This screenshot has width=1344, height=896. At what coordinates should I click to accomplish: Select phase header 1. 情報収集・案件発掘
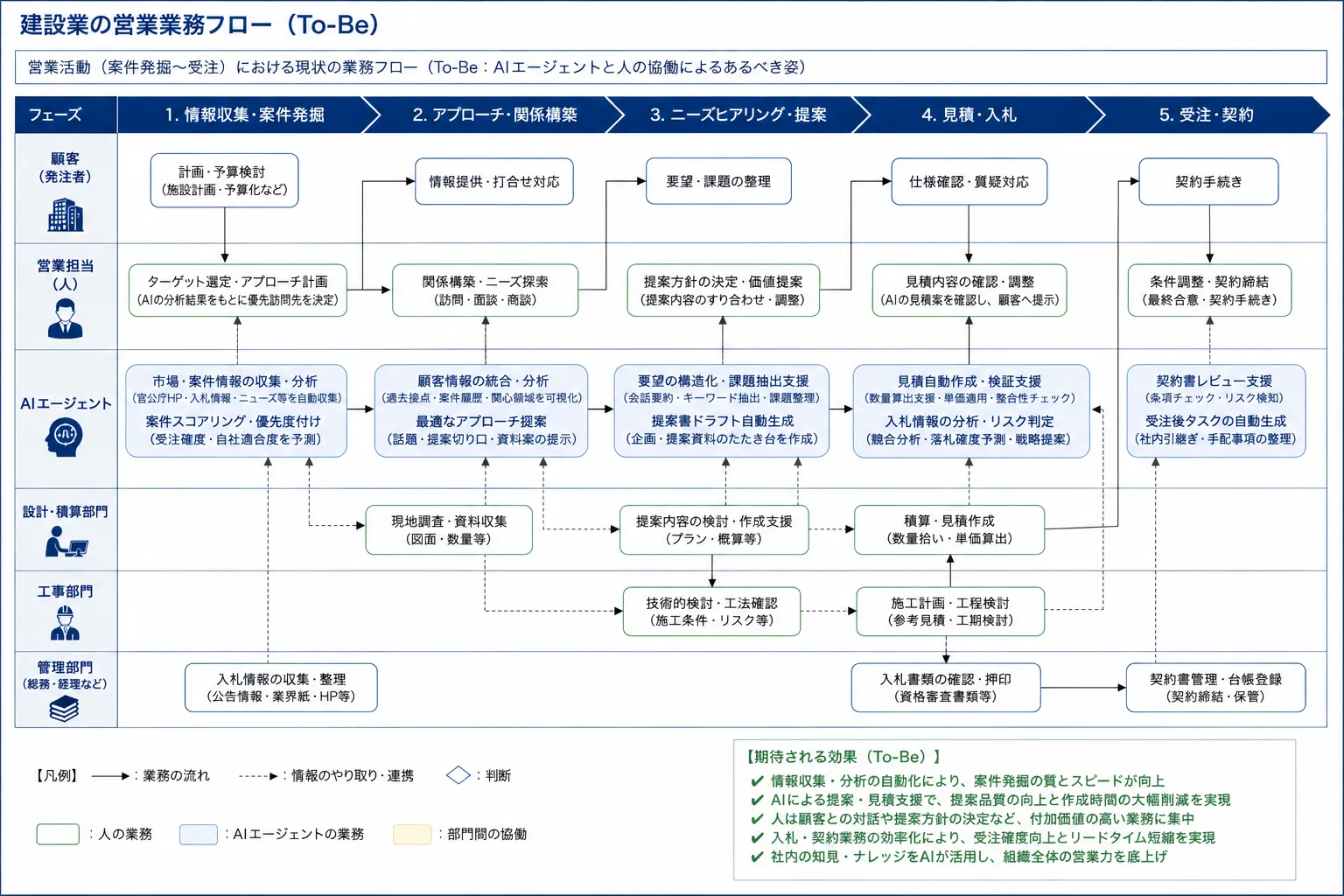pos(245,115)
